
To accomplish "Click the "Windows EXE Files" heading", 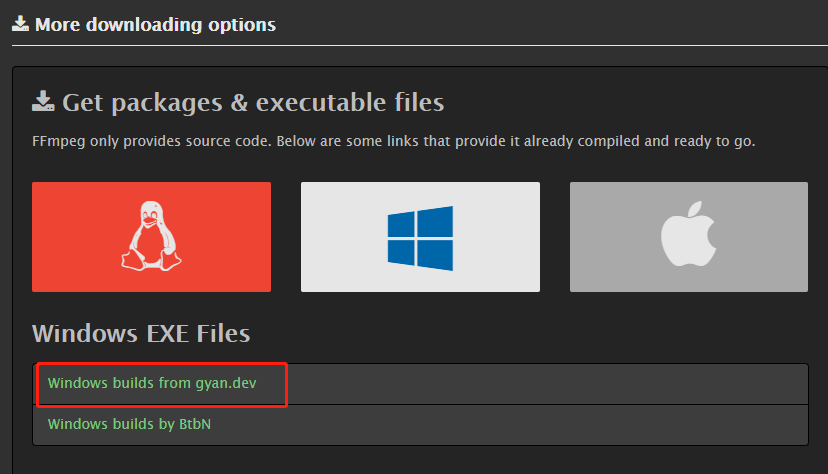I will (x=140, y=333).
